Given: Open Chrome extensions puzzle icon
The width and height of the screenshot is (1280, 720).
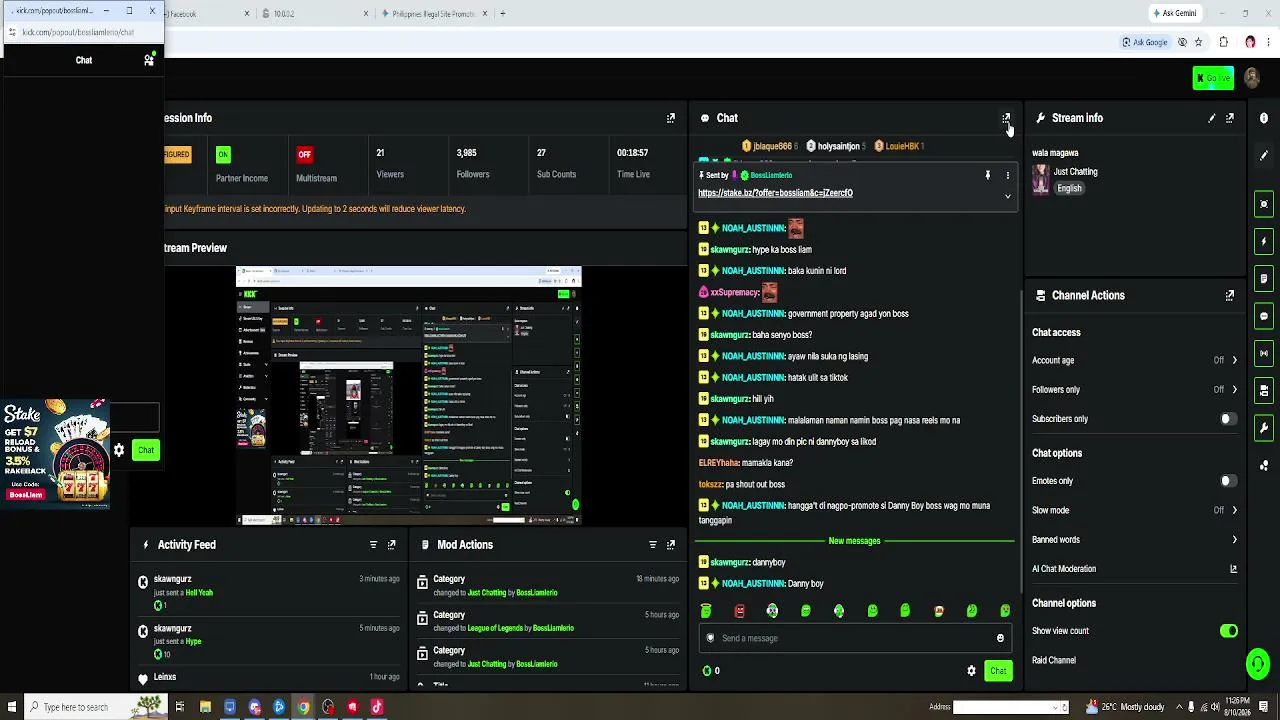Looking at the screenshot, I should (1223, 42).
